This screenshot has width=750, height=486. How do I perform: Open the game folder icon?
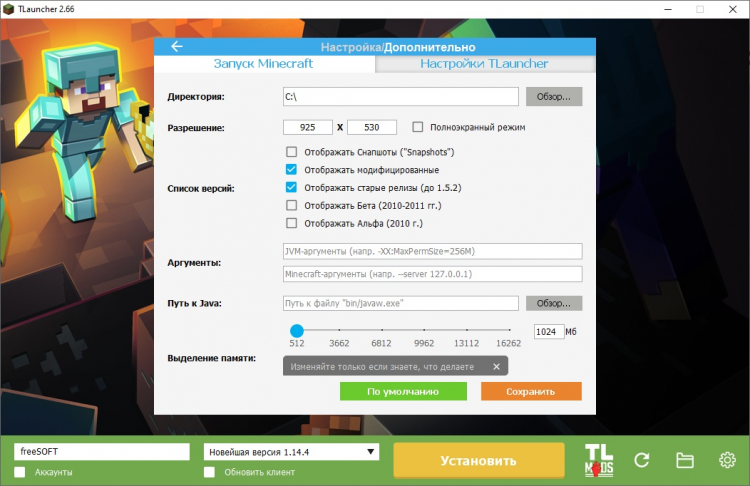pos(684,460)
